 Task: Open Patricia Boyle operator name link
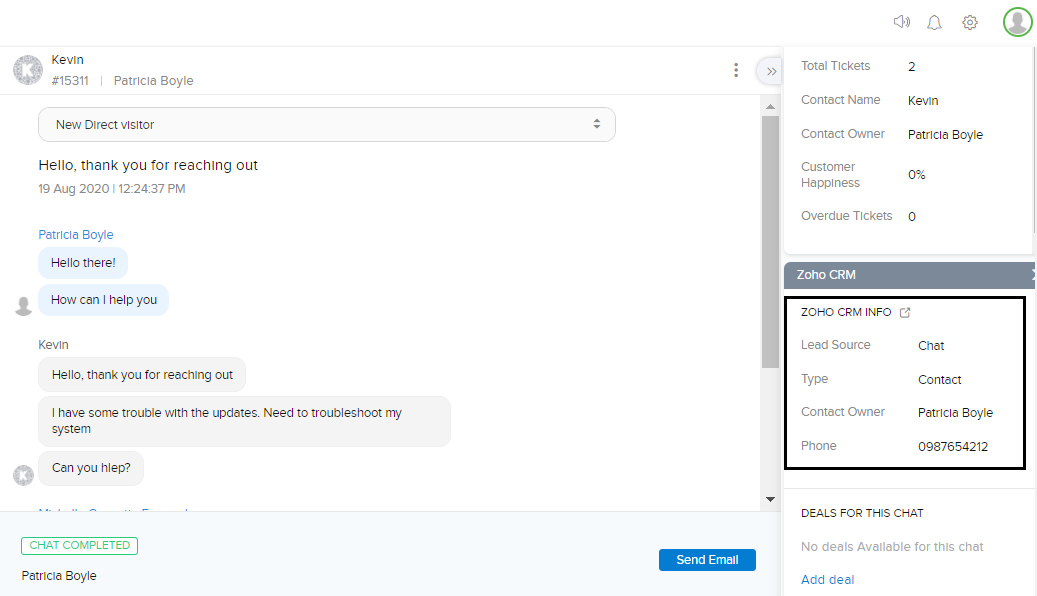(76, 235)
